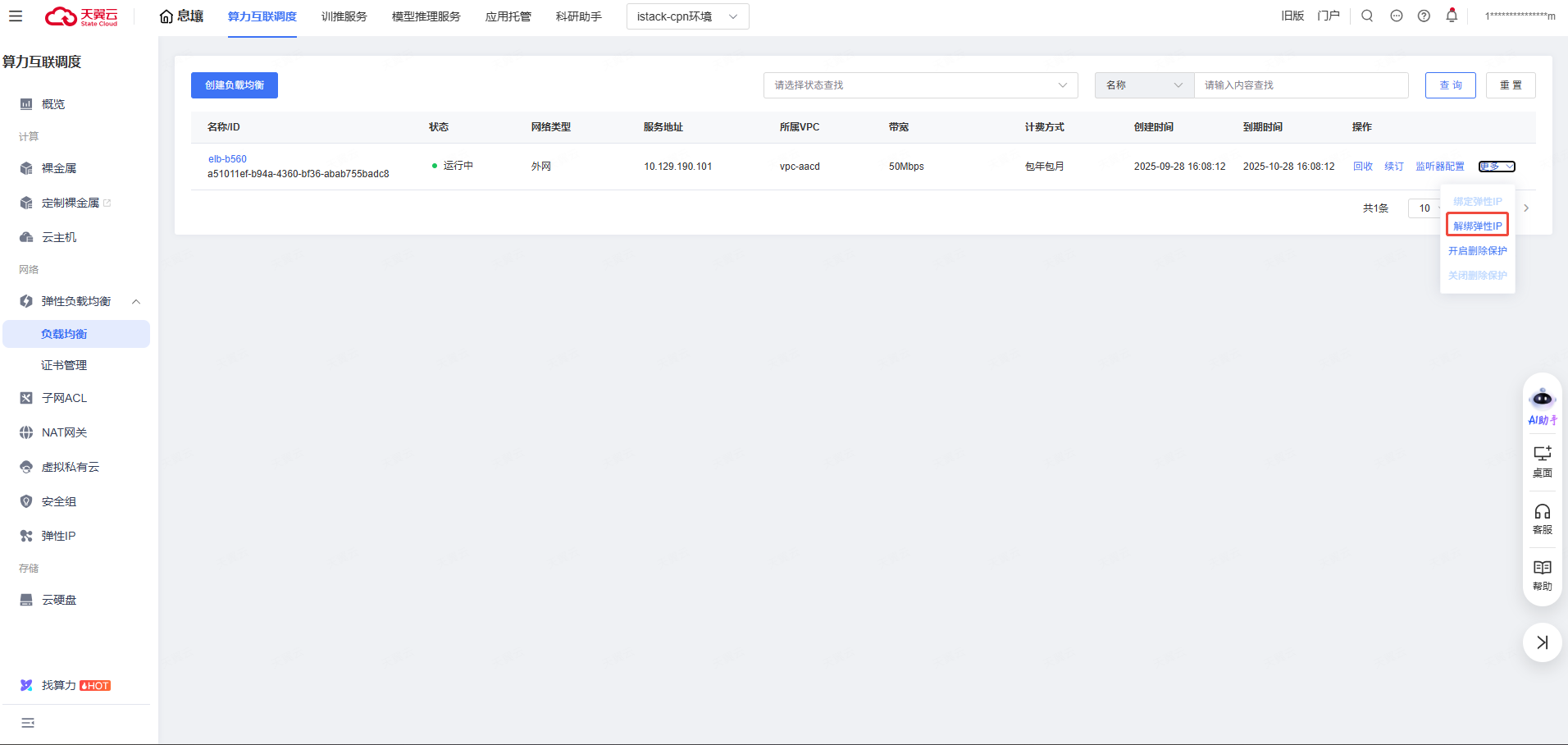Switch to the 训推服务 tab
Viewport: 1568px width, 745px height.
(344, 16)
